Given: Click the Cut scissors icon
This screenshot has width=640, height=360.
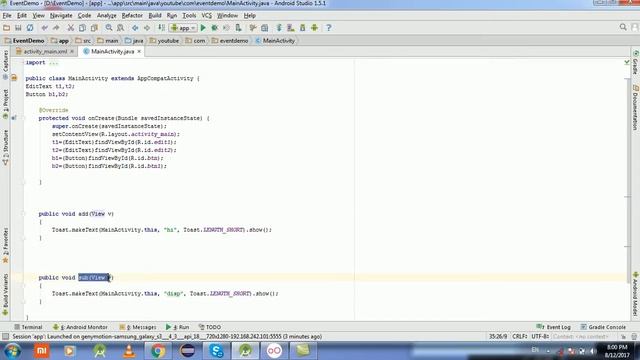Looking at the screenshot, I should click(x=71, y=28).
